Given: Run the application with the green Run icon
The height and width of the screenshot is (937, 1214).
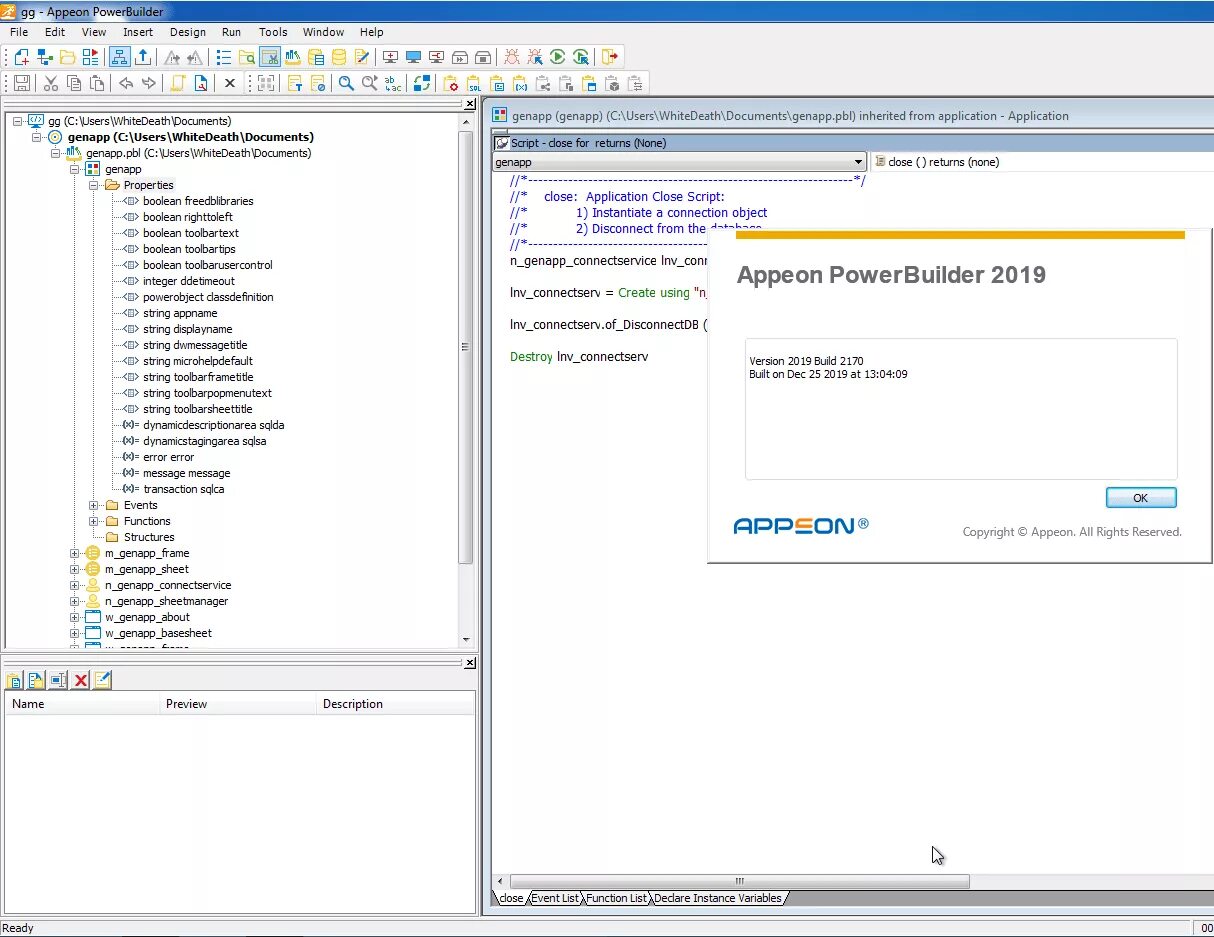Looking at the screenshot, I should click(557, 57).
